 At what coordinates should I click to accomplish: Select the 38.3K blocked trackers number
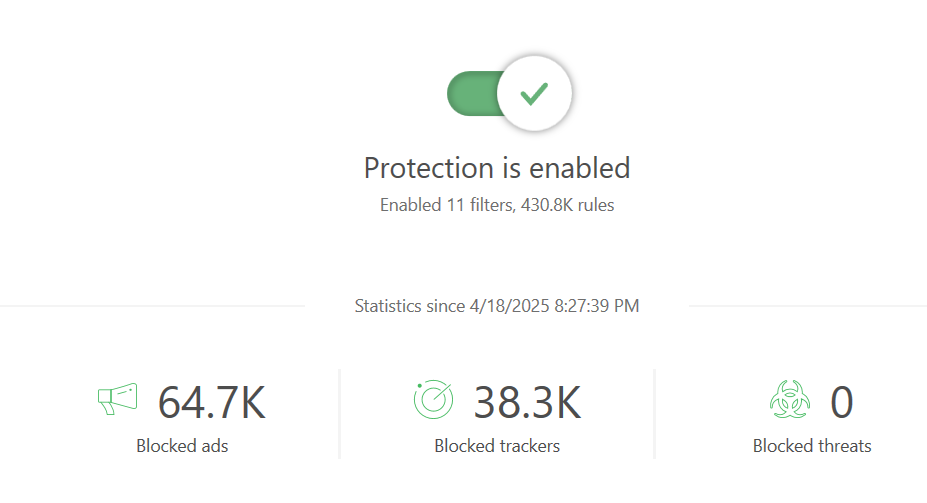527,402
